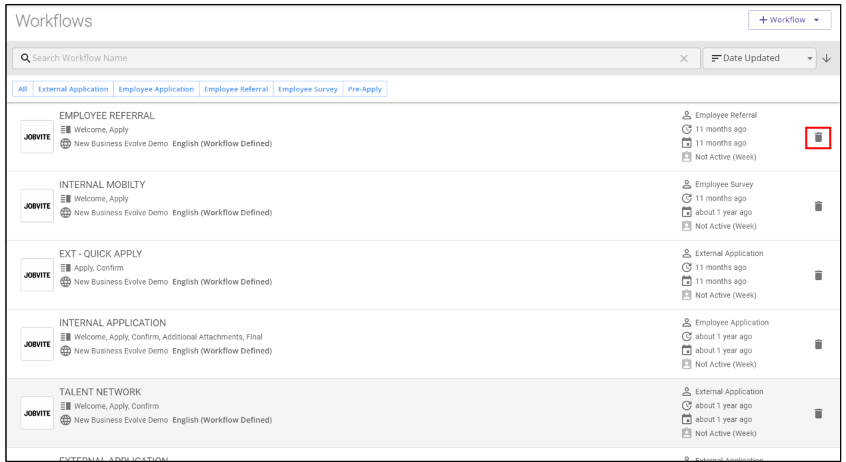
Task: Click 'about 1 year ago' calendar text in INTERNAL MOBILTY
Action: coord(724,212)
